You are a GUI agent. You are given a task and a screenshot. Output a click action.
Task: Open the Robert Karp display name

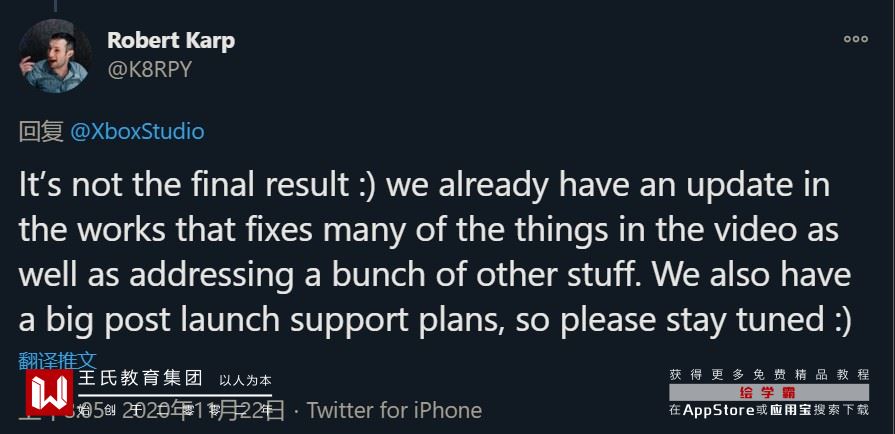pos(171,41)
